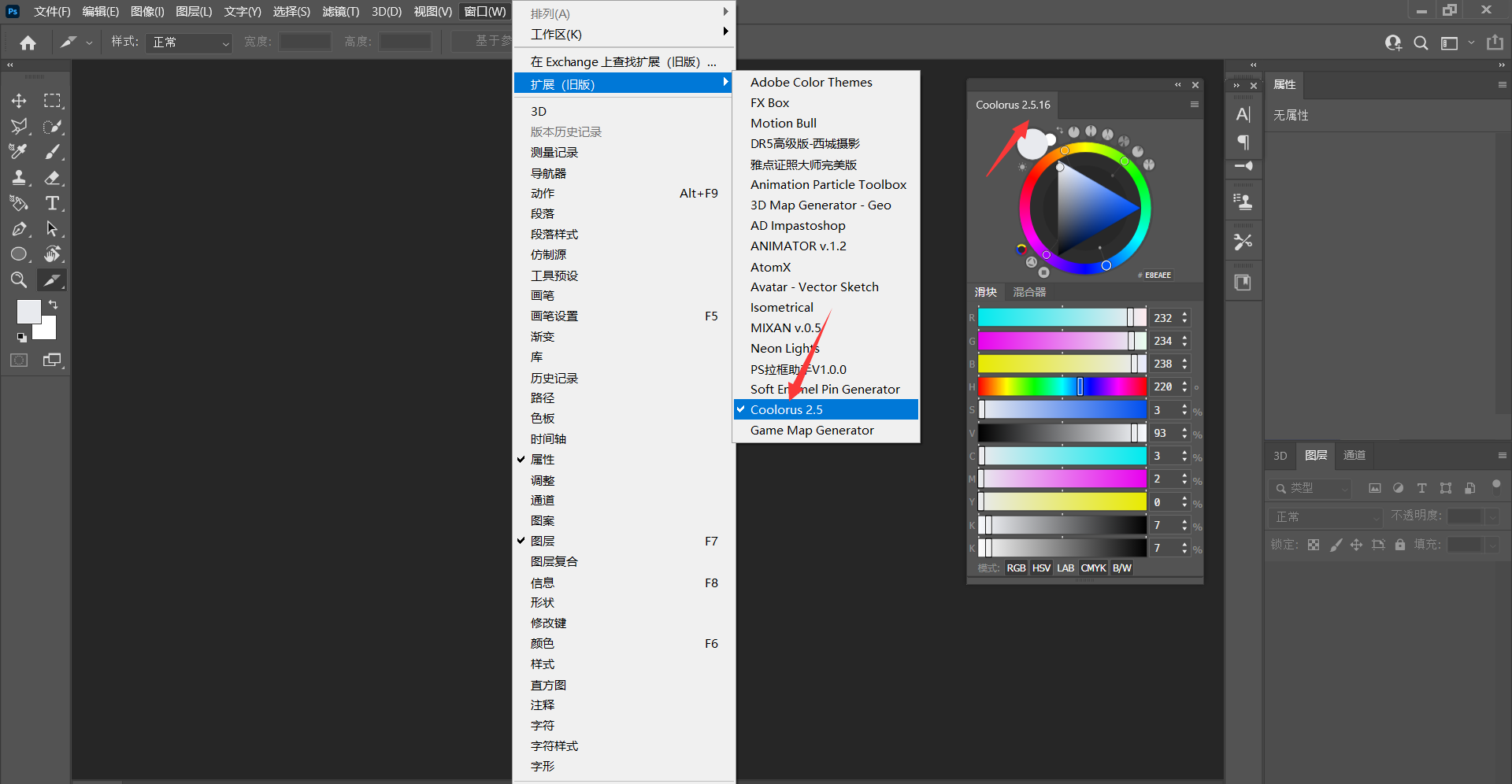
Task: Open the style dropdown showing 正常
Action: point(188,43)
